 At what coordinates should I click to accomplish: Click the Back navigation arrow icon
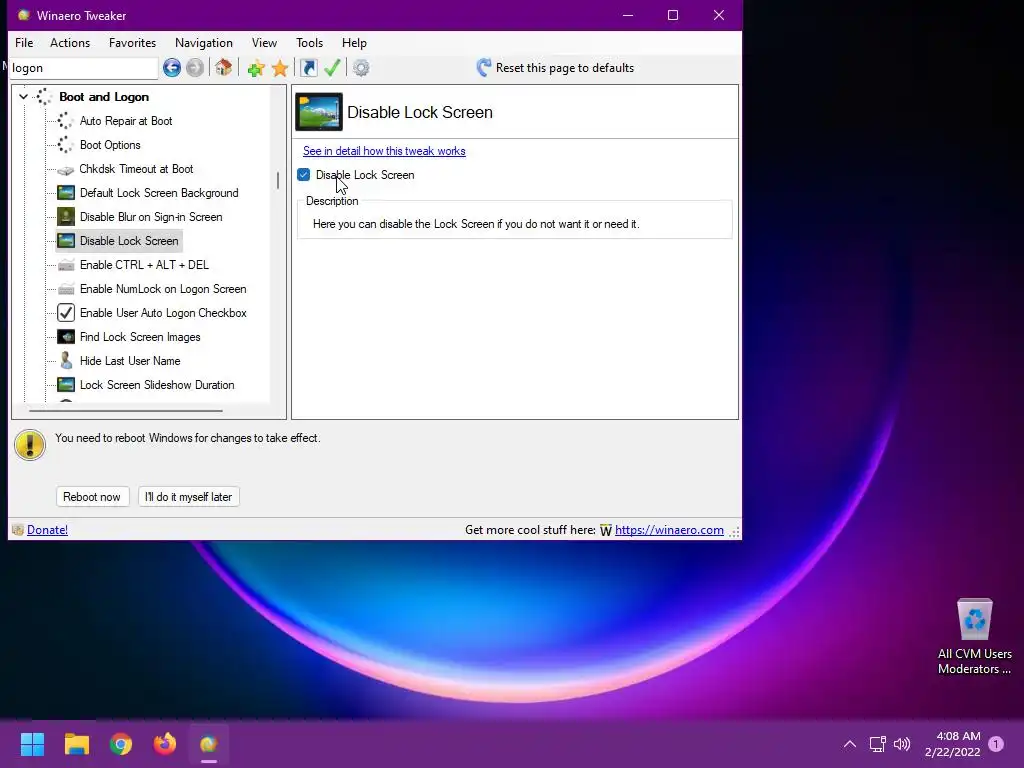coord(172,67)
